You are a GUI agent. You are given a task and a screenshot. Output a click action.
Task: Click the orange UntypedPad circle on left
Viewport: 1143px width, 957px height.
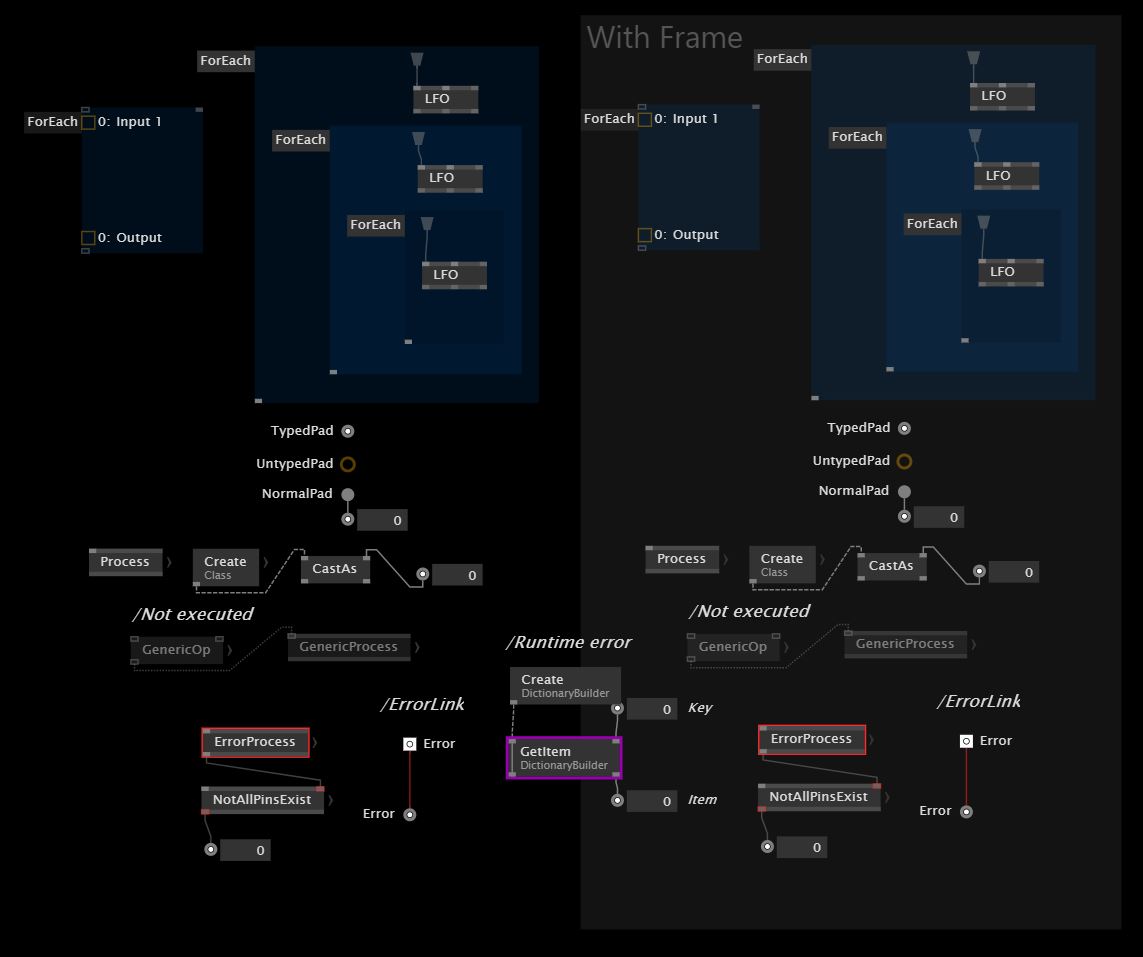point(348,464)
